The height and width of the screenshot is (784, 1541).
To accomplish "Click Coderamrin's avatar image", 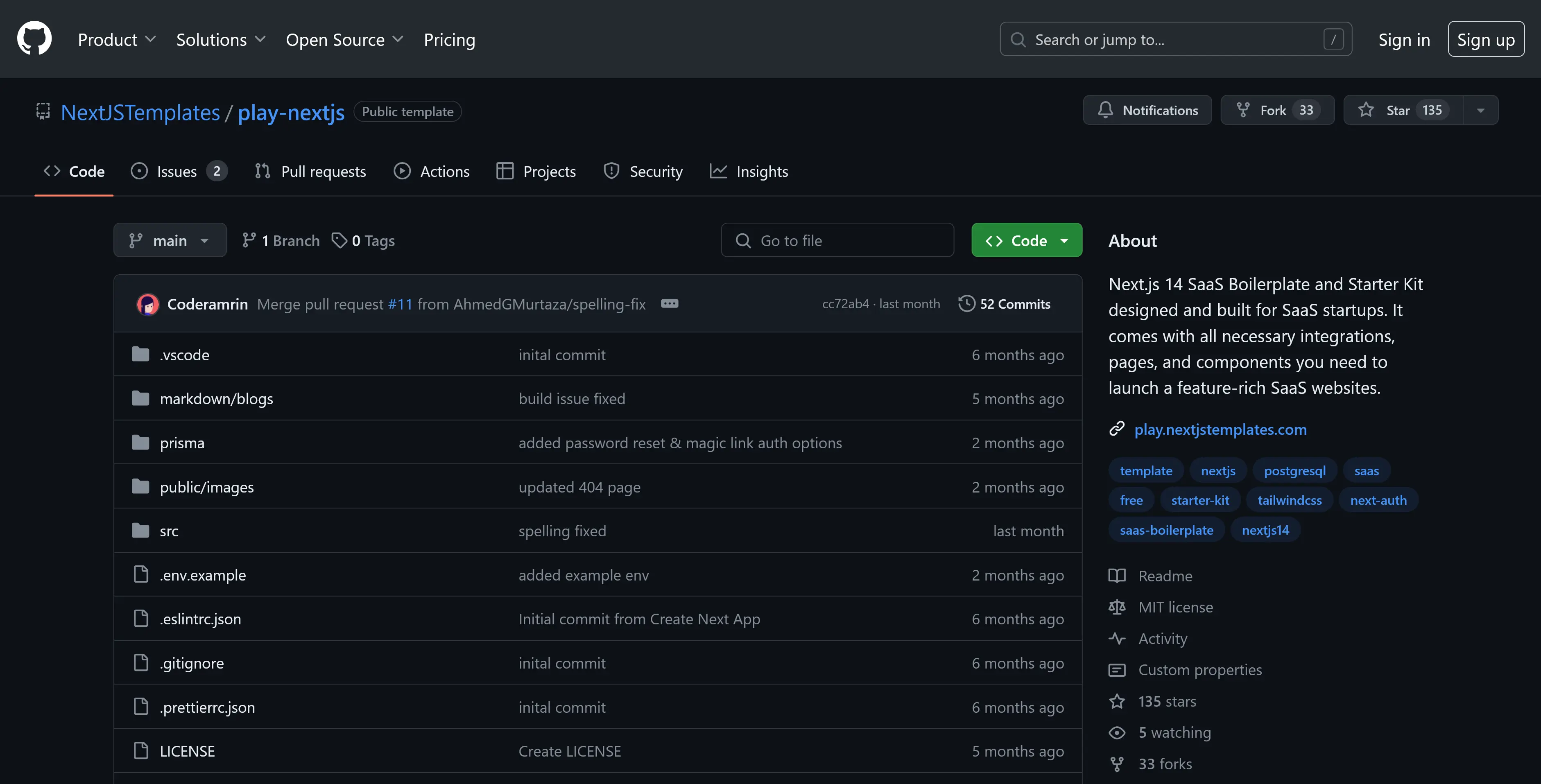I will pyautogui.click(x=148, y=305).
